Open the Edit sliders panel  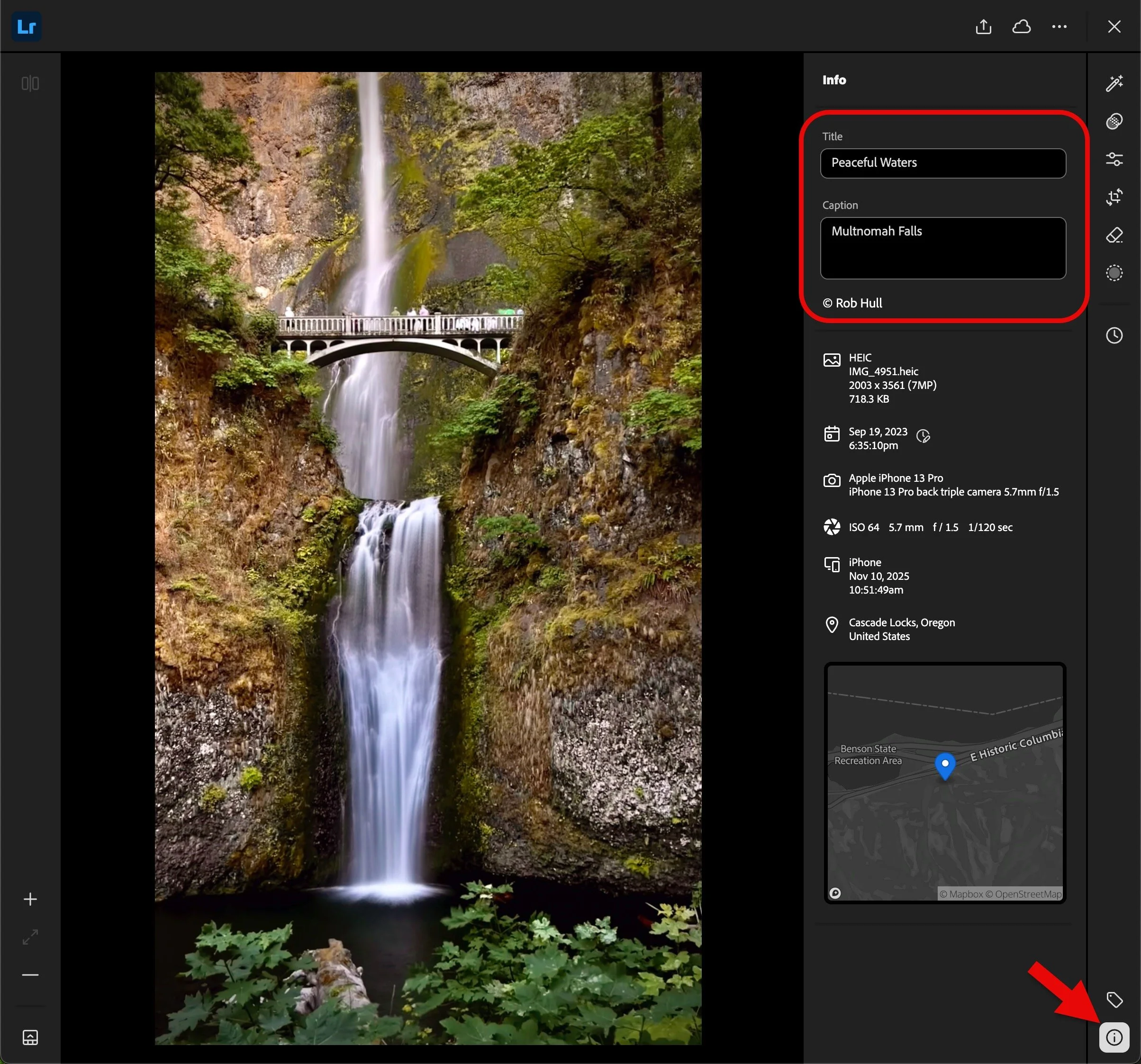[x=1114, y=159]
